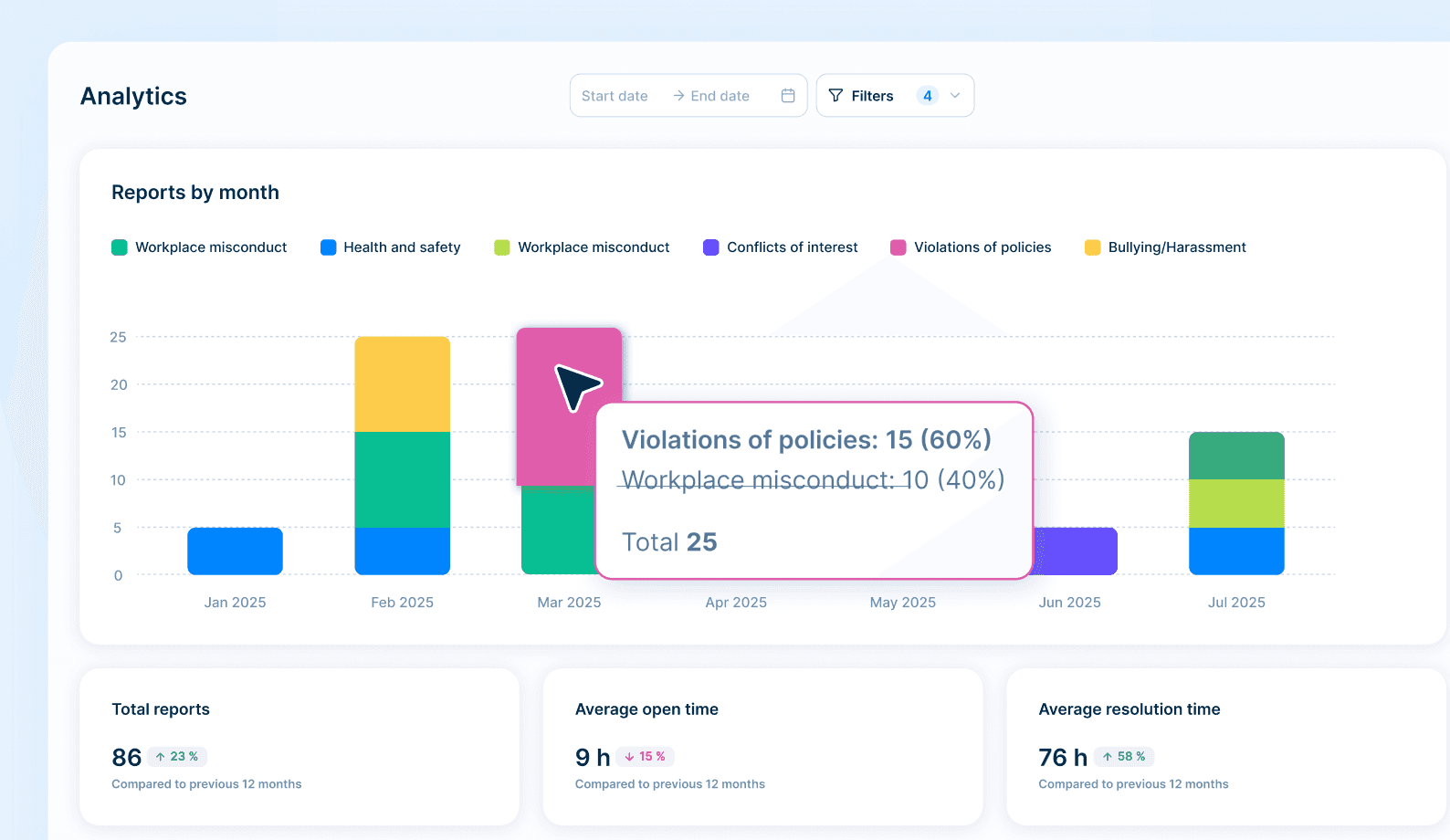This screenshot has height=840, width=1450.
Task: Select the Jan 2025 blue bar
Action: pyautogui.click(x=235, y=551)
